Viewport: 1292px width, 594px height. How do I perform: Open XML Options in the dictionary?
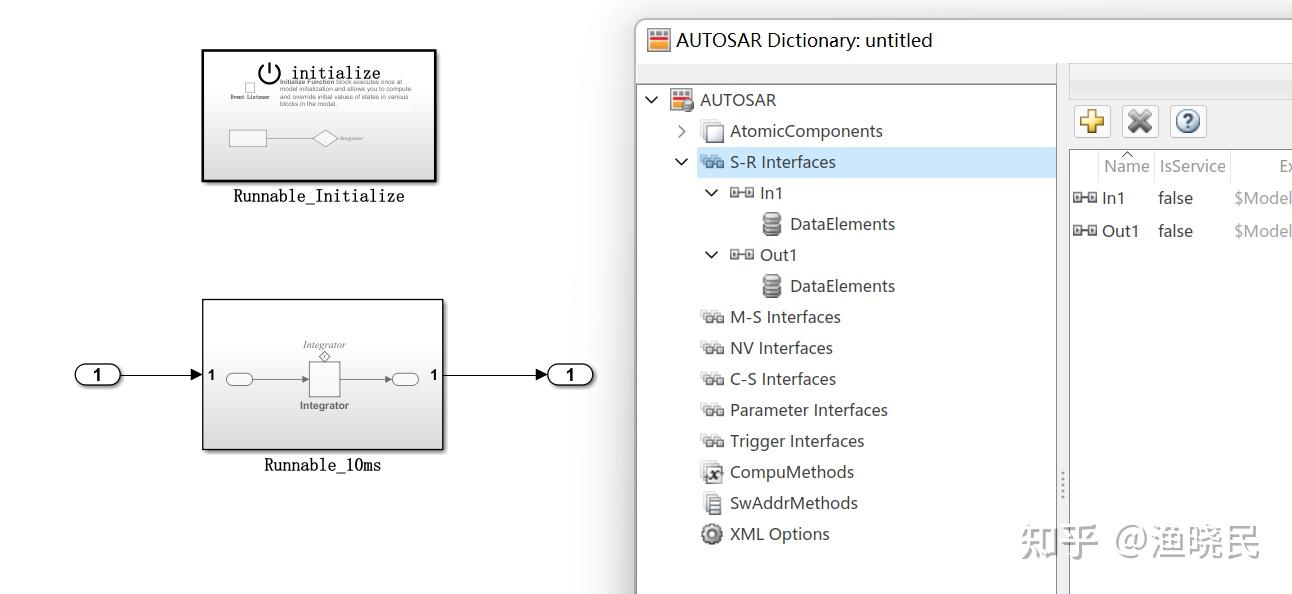[x=779, y=534]
